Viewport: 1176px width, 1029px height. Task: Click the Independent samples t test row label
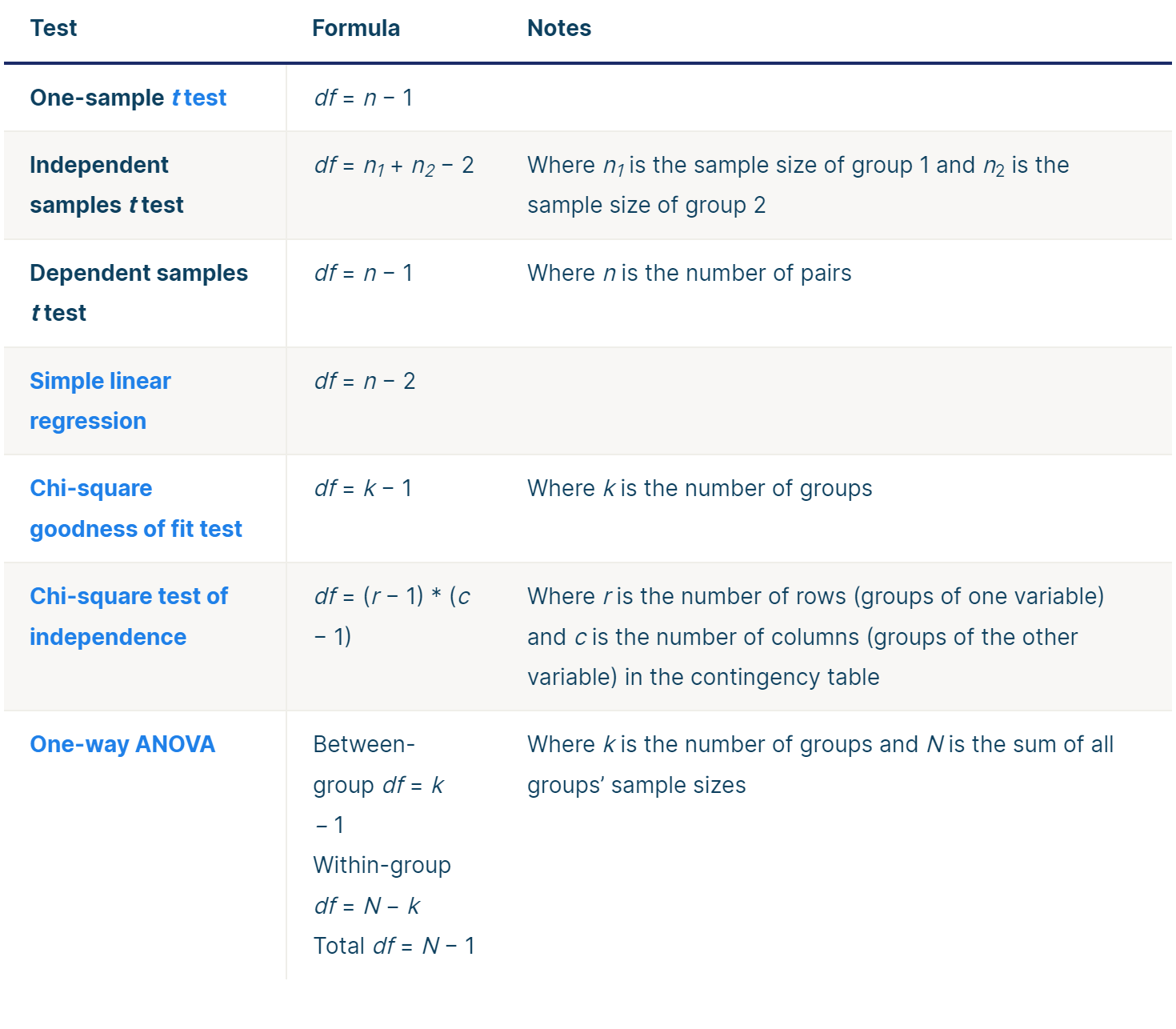click(x=106, y=185)
